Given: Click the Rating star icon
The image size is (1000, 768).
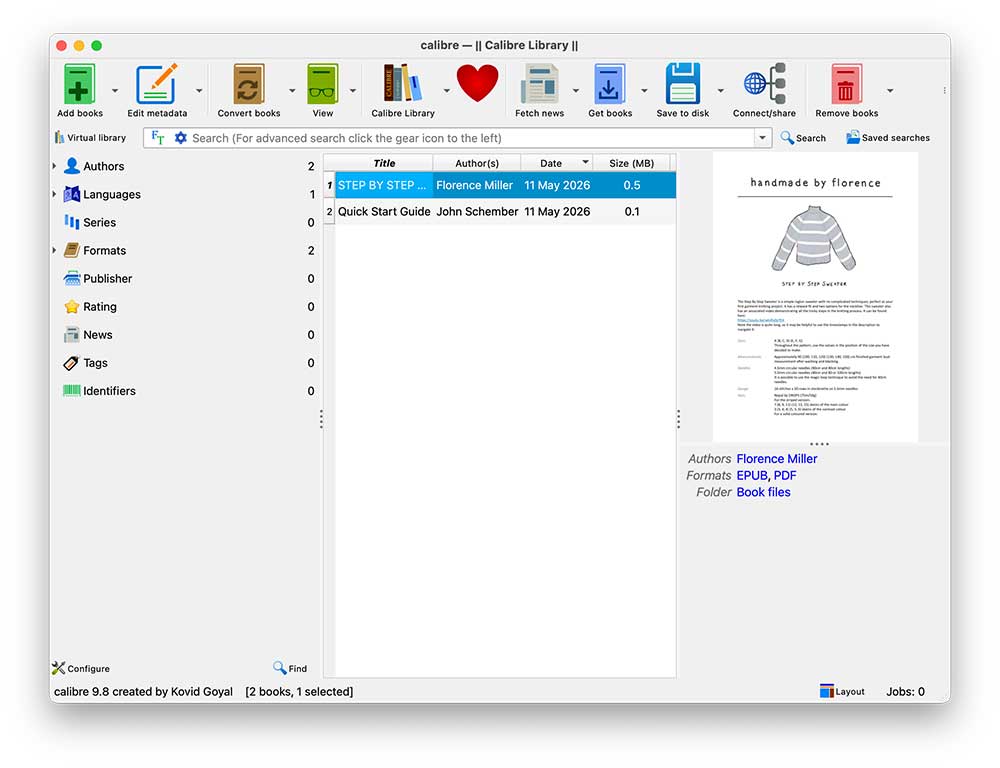Looking at the screenshot, I should pyautogui.click(x=72, y=307).
